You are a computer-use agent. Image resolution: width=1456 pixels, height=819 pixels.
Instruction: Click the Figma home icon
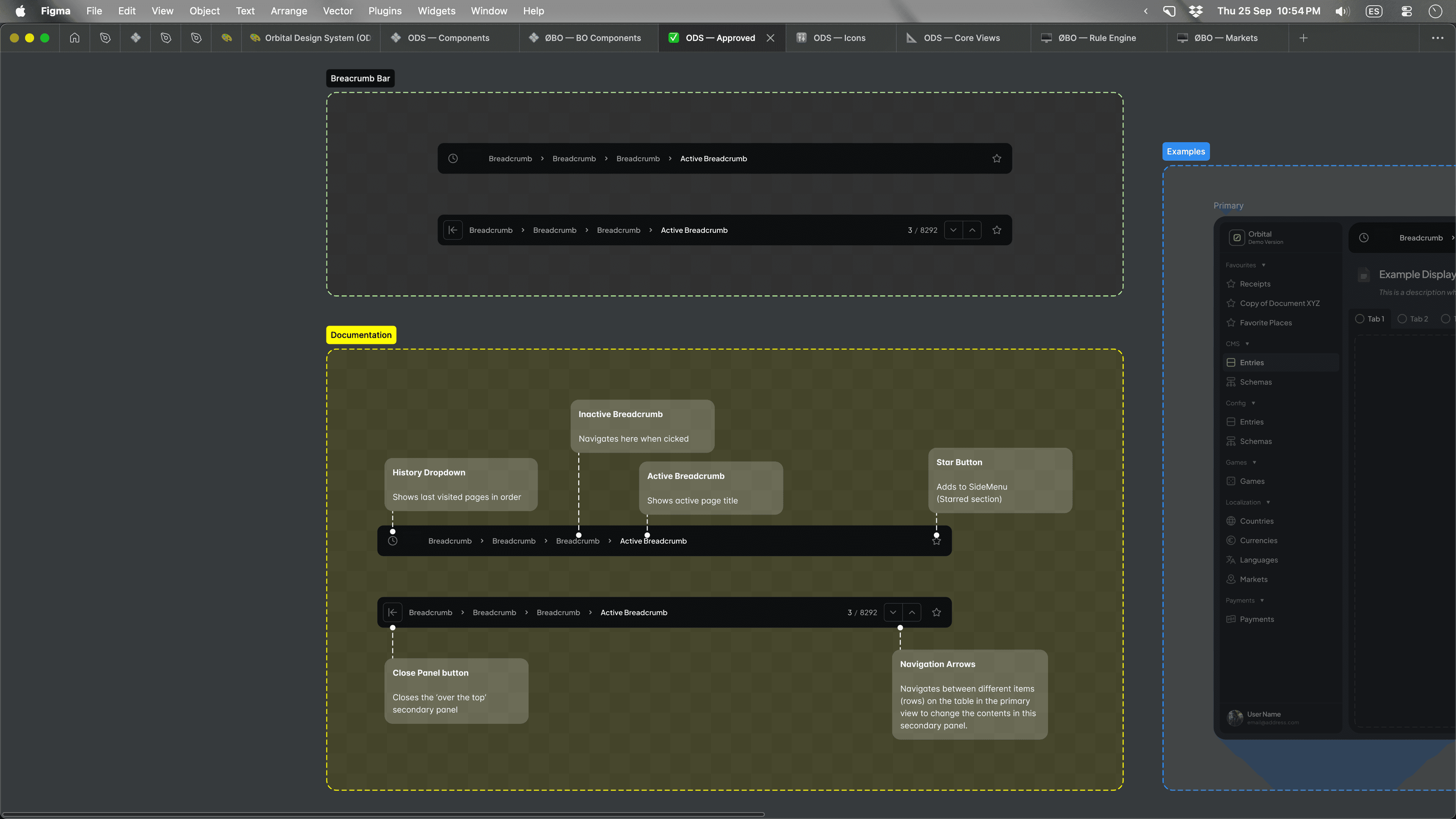tap(75, 38)
